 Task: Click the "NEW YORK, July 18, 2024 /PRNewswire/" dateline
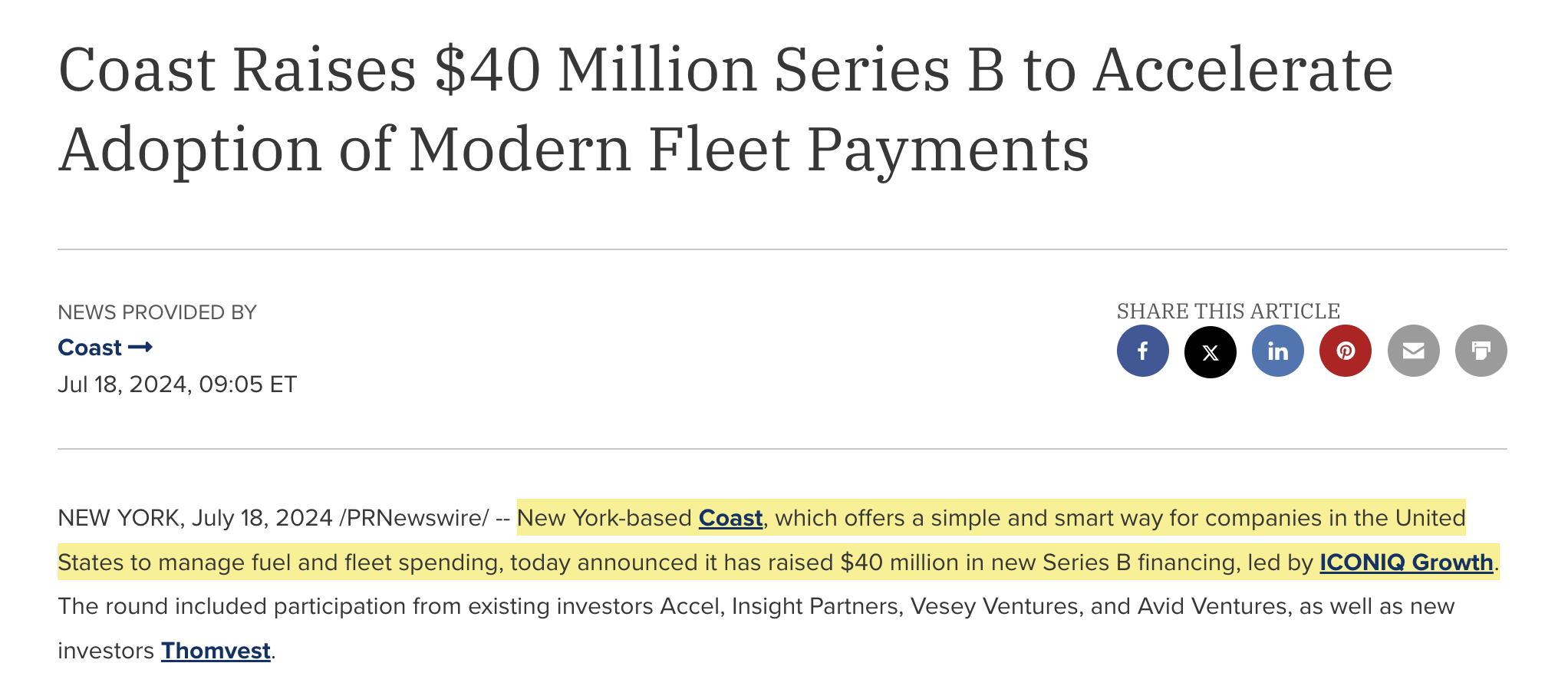[272, 518]
